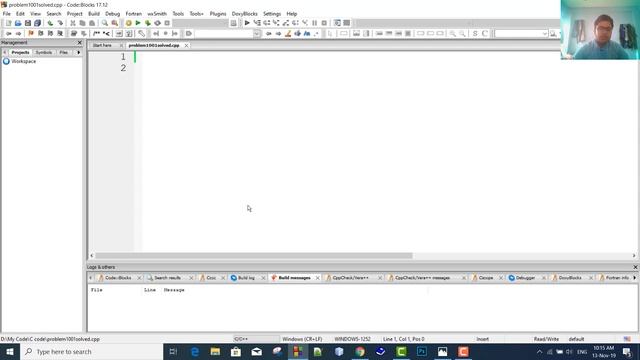The image size is (640, 360).
Task: Click the Copy toolbar icon
Action: (x=82, y=23)
